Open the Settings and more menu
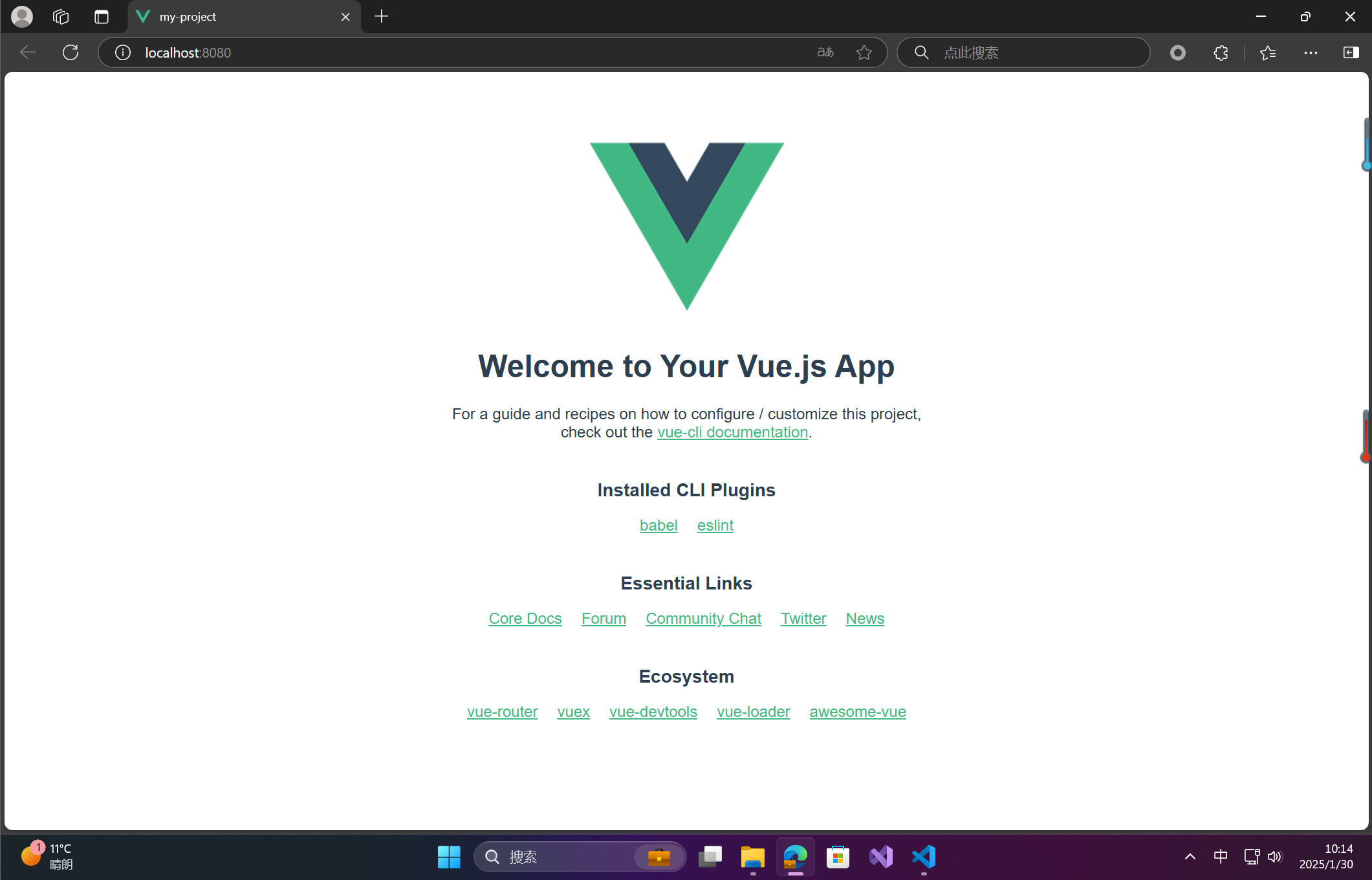 point(1311,52)
